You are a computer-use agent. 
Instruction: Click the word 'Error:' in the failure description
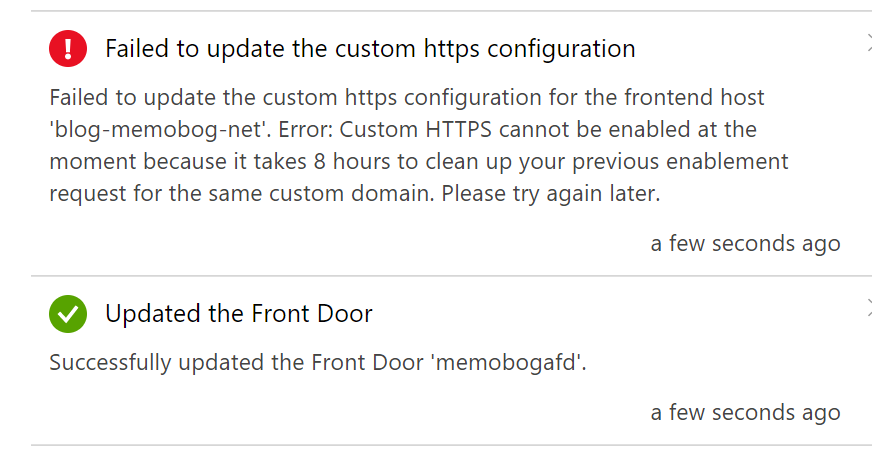pos(304,130)
